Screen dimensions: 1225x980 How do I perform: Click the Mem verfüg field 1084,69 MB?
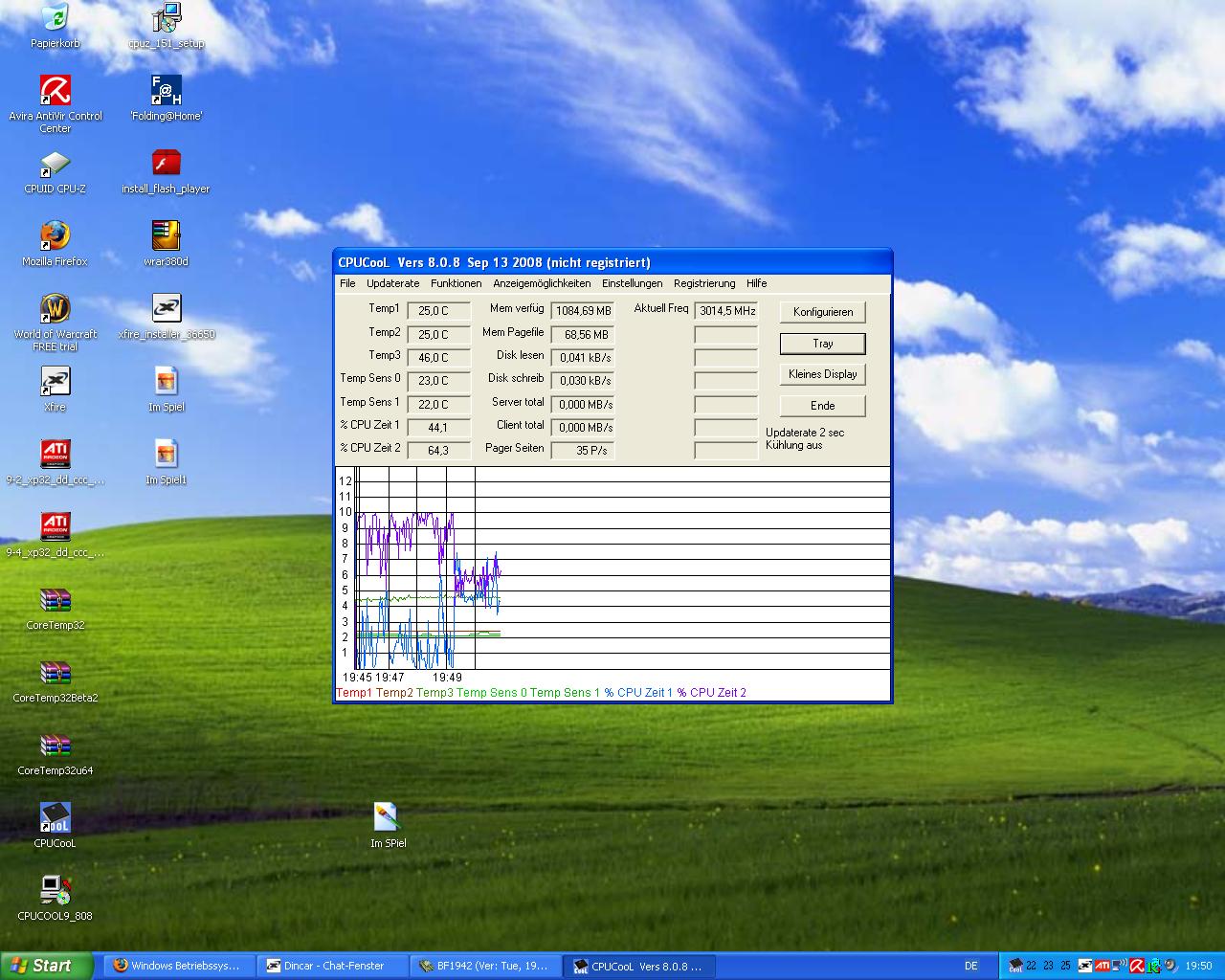(x=583, y=311)
